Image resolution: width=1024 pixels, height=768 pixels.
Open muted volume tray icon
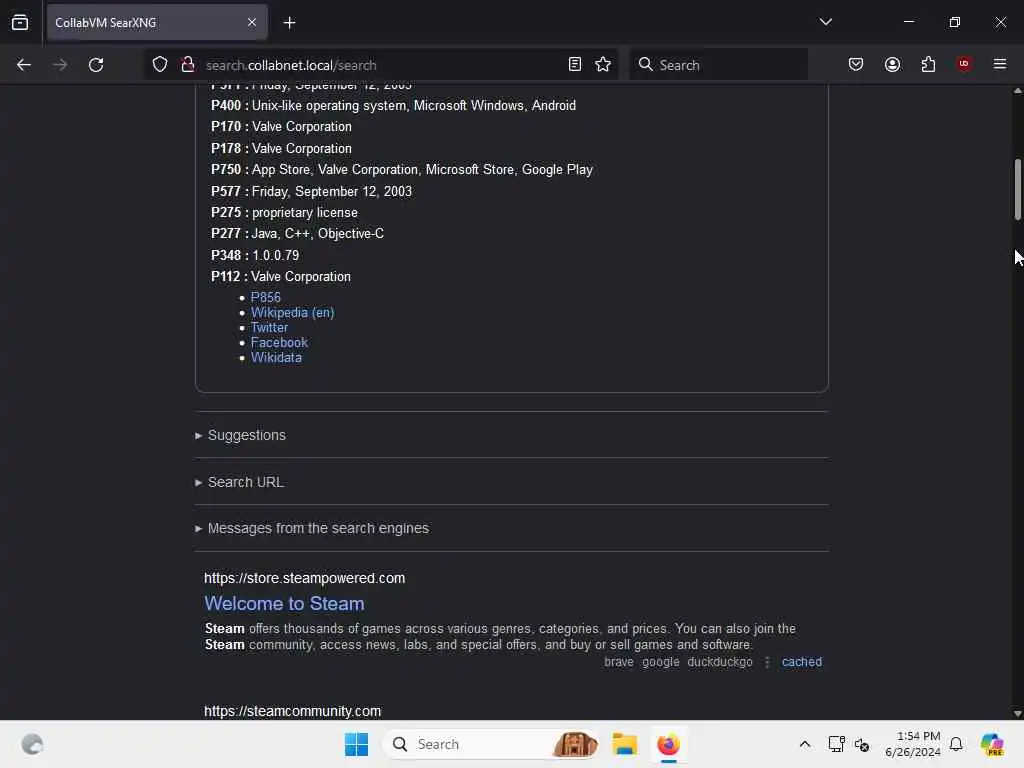click(x=862, y=744)
